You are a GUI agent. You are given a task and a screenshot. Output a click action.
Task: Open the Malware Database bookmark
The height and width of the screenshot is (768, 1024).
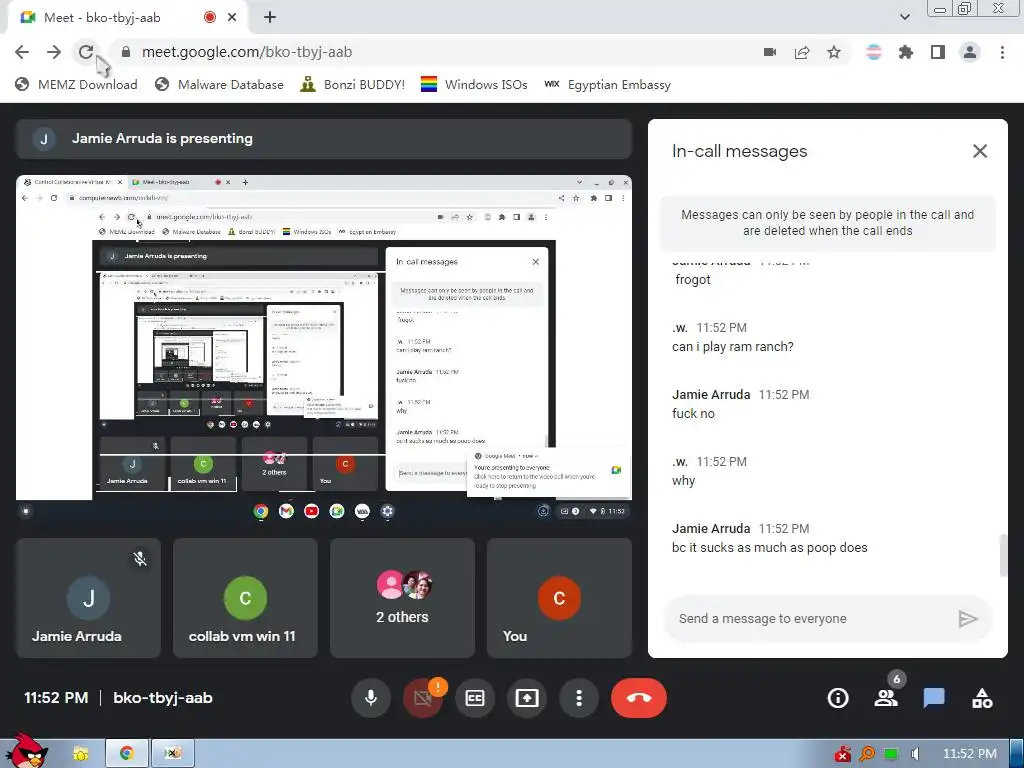coord(219,84)
